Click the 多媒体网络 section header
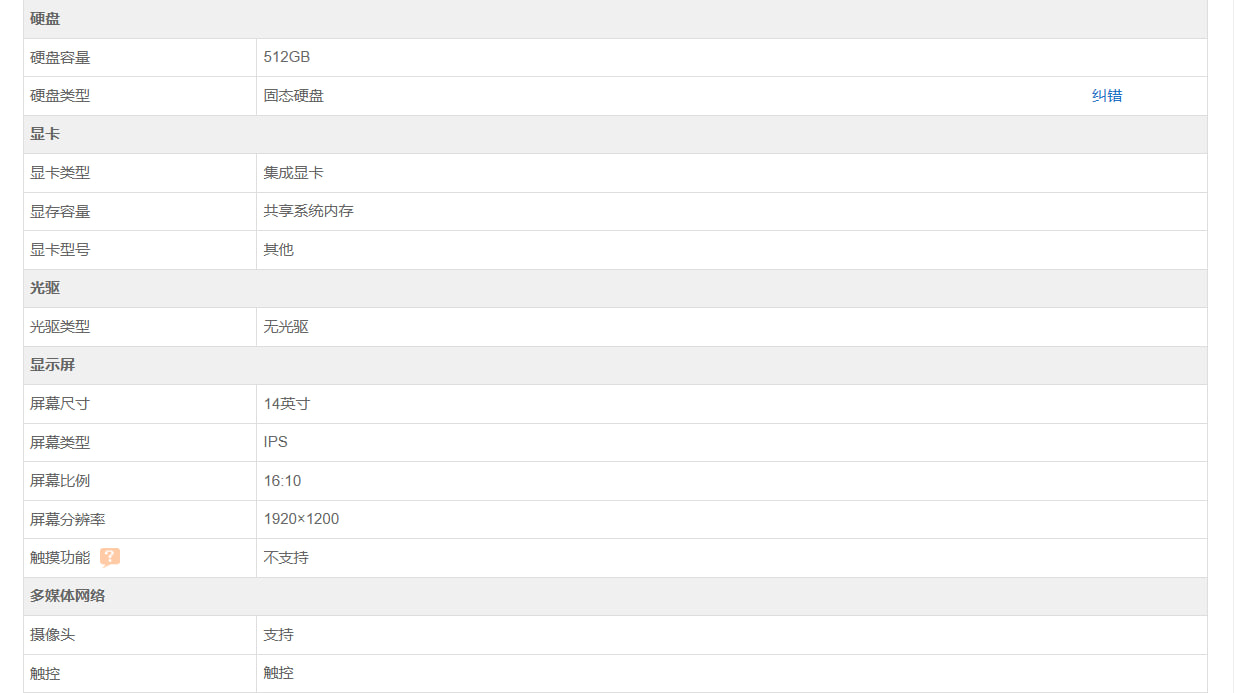This screenshot has height=693, width=1234. pos(67,596)
